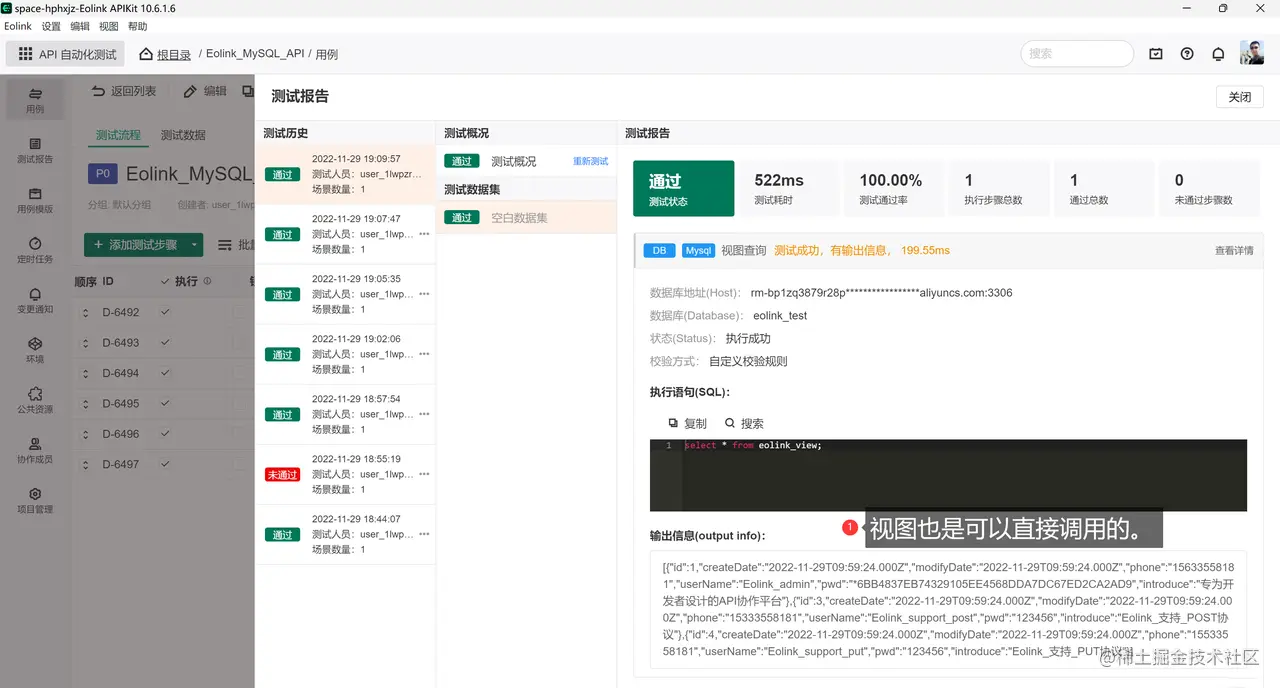Click the order arrows for D-6497
Screen dimensions: 1280x688
click(x=86, y=465)
